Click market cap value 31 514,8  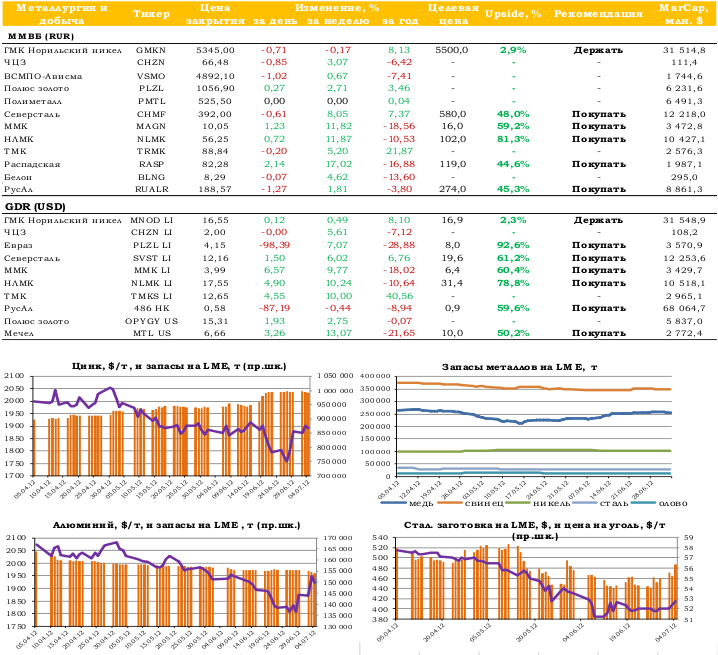[684, 50]
